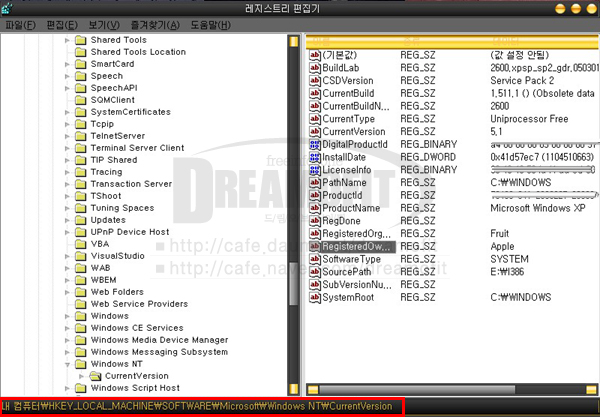Select the VisualStudio tree entry

coord(117,256)
